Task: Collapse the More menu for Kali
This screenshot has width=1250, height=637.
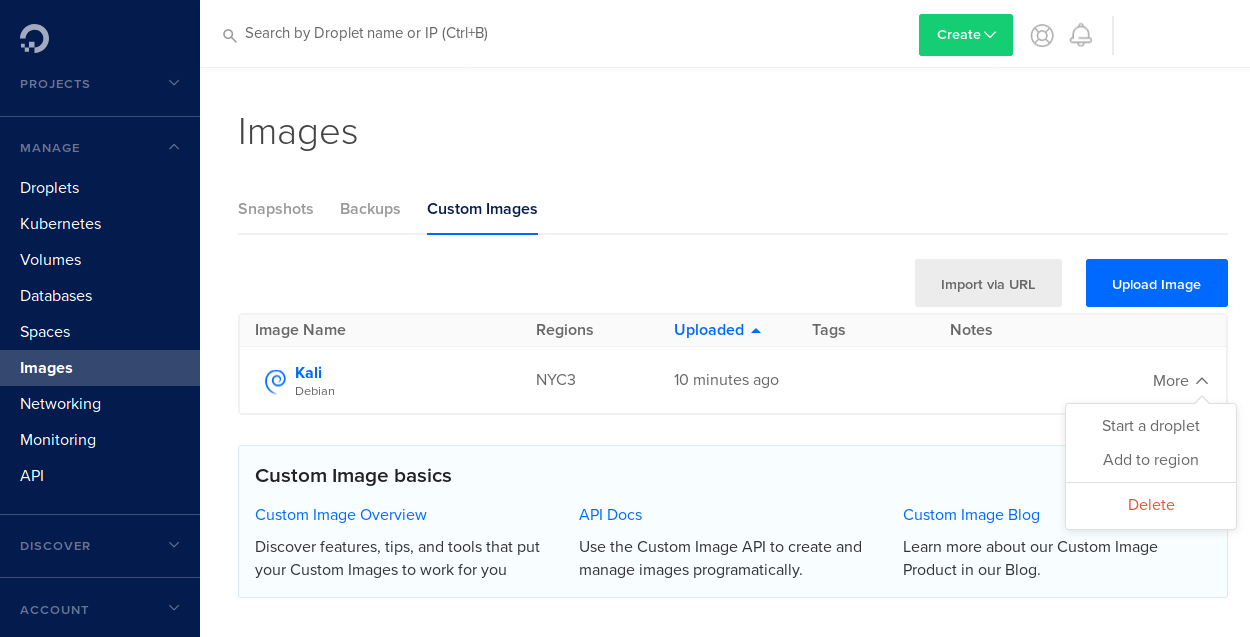Action: (1180, 381)
